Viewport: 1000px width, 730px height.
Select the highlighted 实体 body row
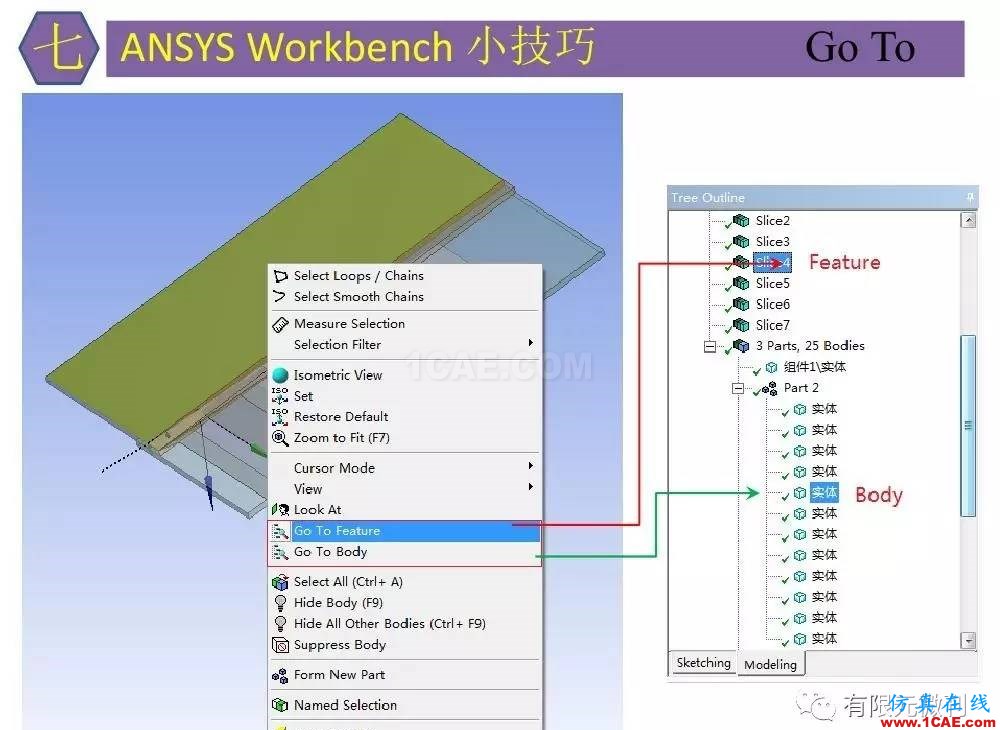(x=824, y=493)
